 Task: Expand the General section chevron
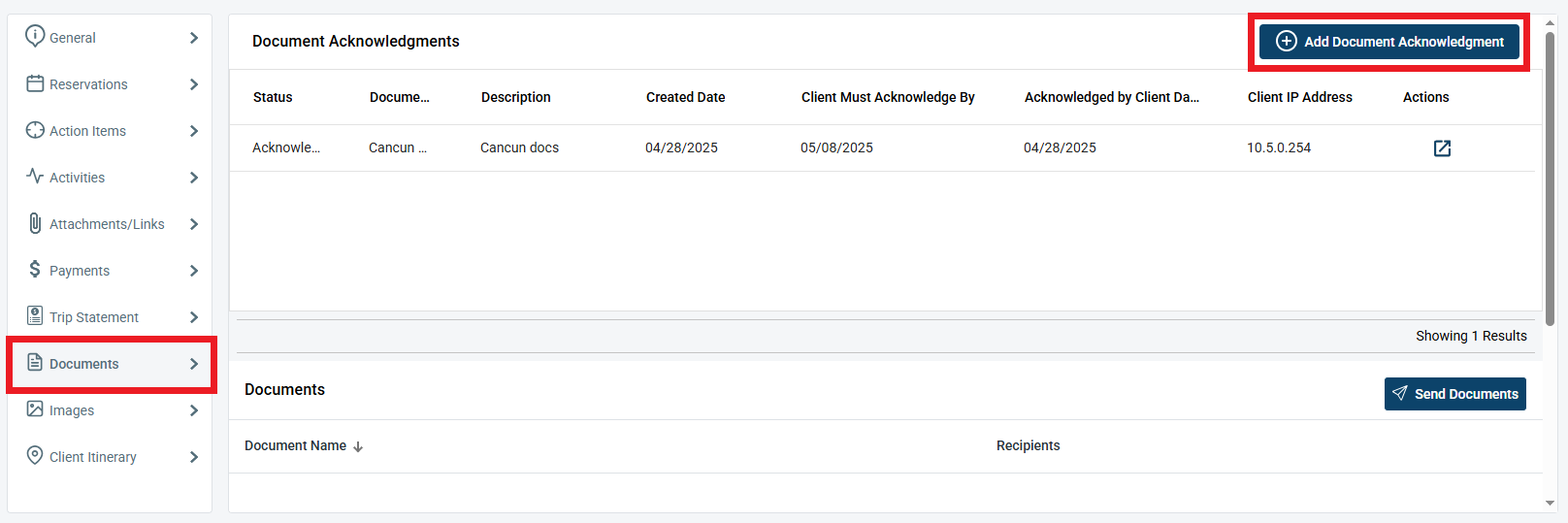[194, 38]
